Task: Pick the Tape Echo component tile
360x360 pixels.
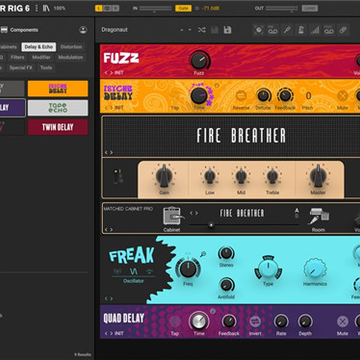Action: point(58,108)
